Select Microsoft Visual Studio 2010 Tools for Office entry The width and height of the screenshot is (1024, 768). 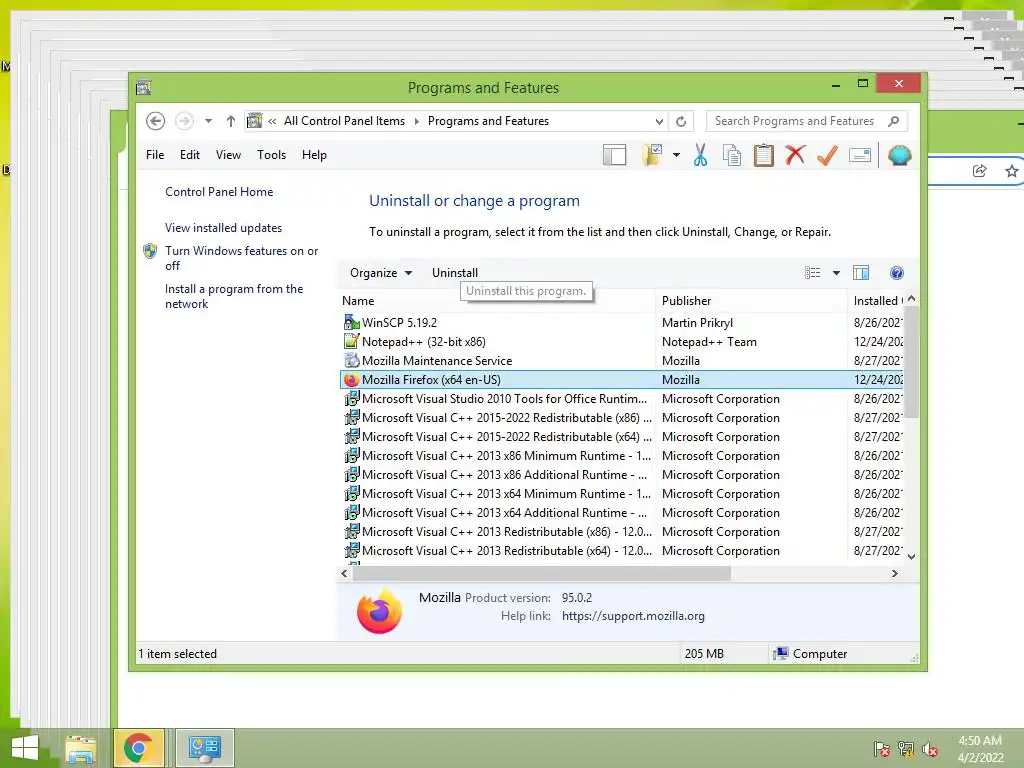point(504,398)
